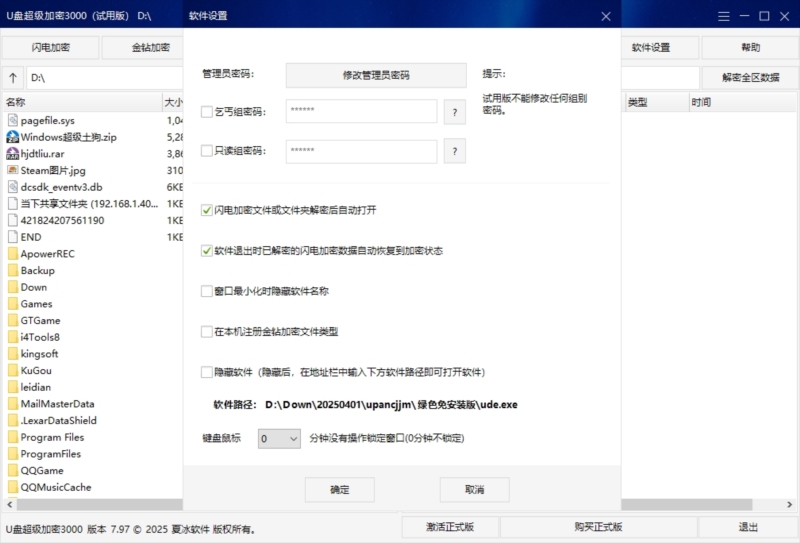
Task: Click the 退出 button
Action: (x=748, y=527)
